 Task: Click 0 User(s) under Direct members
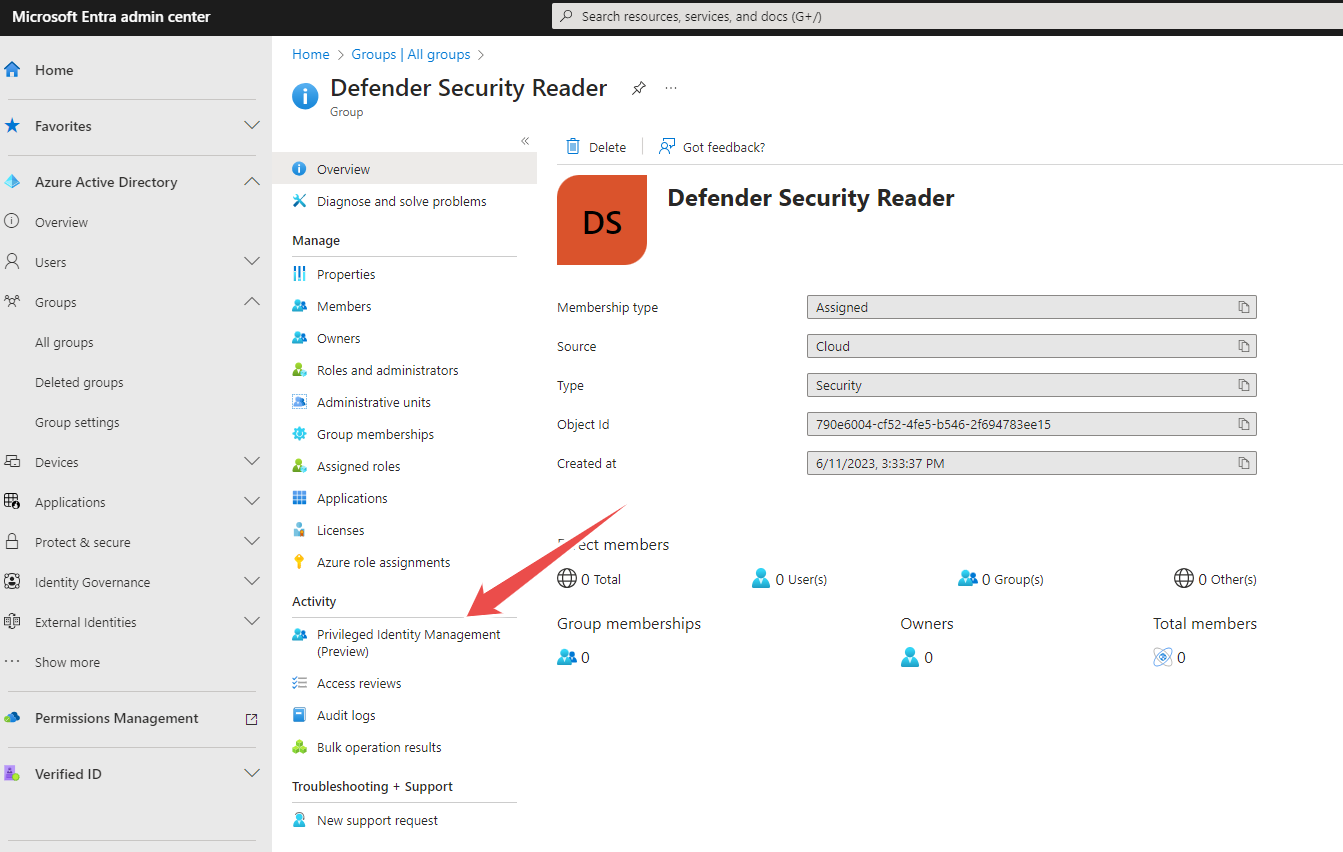[x=789, y=579]
